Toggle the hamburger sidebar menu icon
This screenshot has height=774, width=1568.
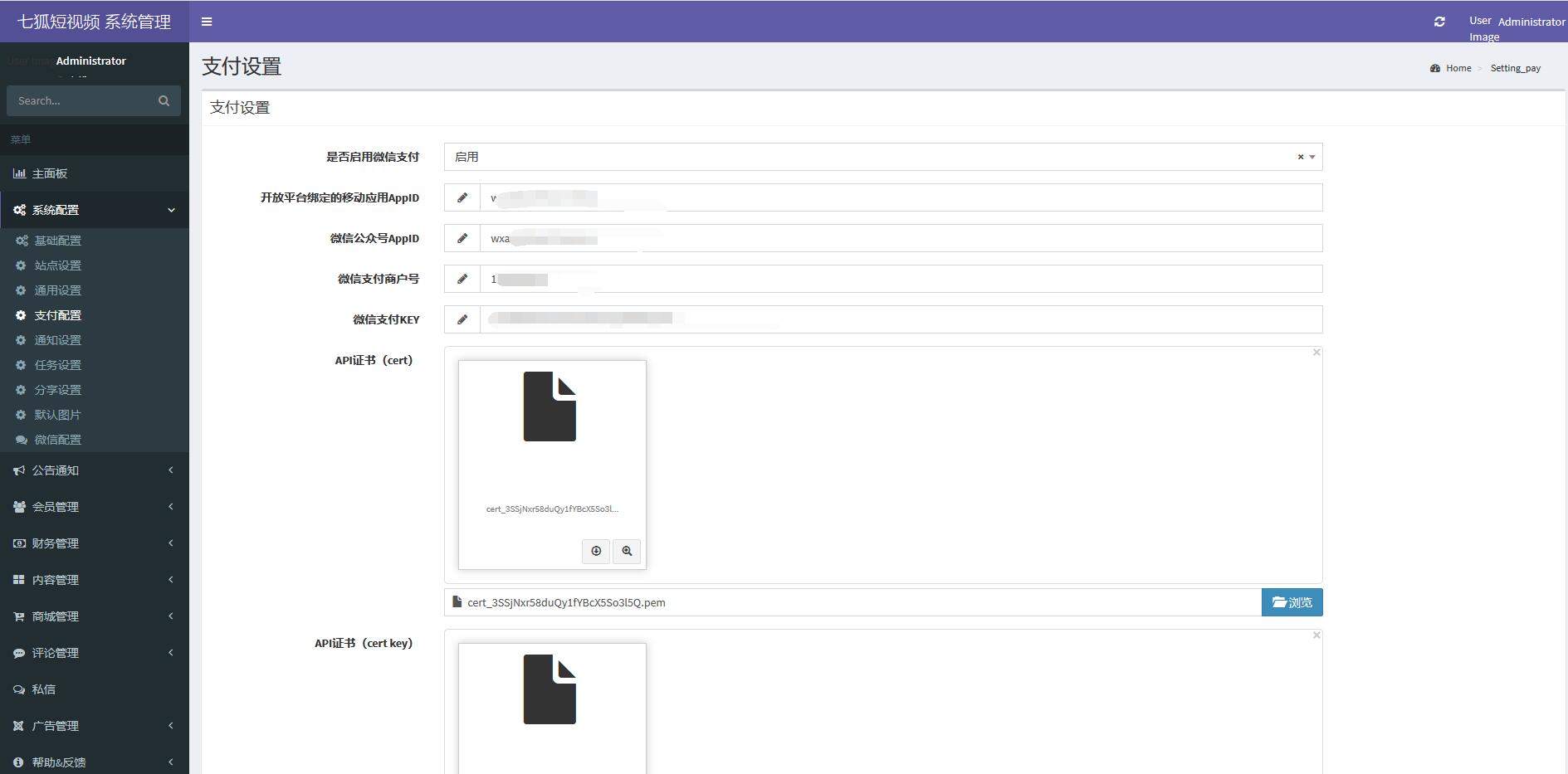pyautogui.click(x=207, y=22)
